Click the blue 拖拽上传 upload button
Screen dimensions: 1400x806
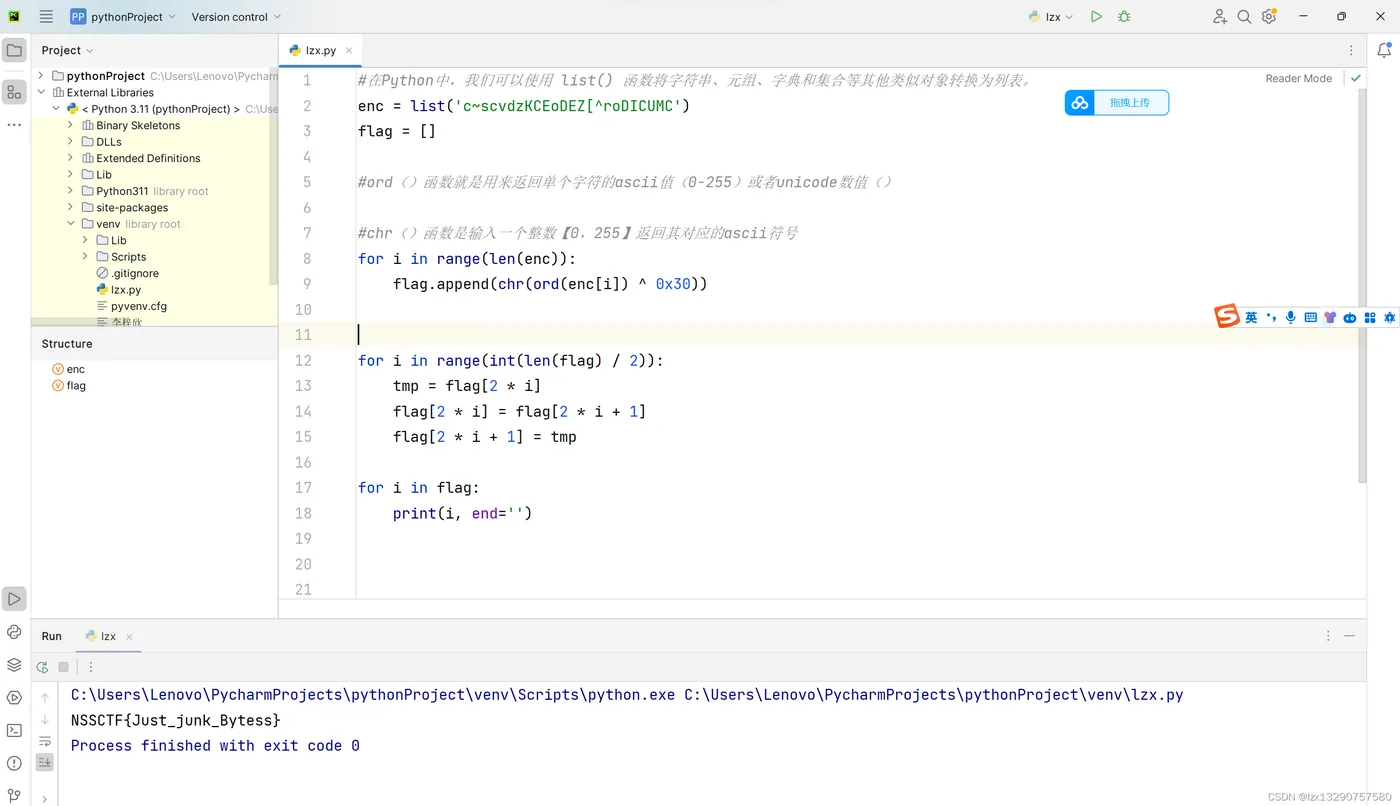pos(1117,103)
